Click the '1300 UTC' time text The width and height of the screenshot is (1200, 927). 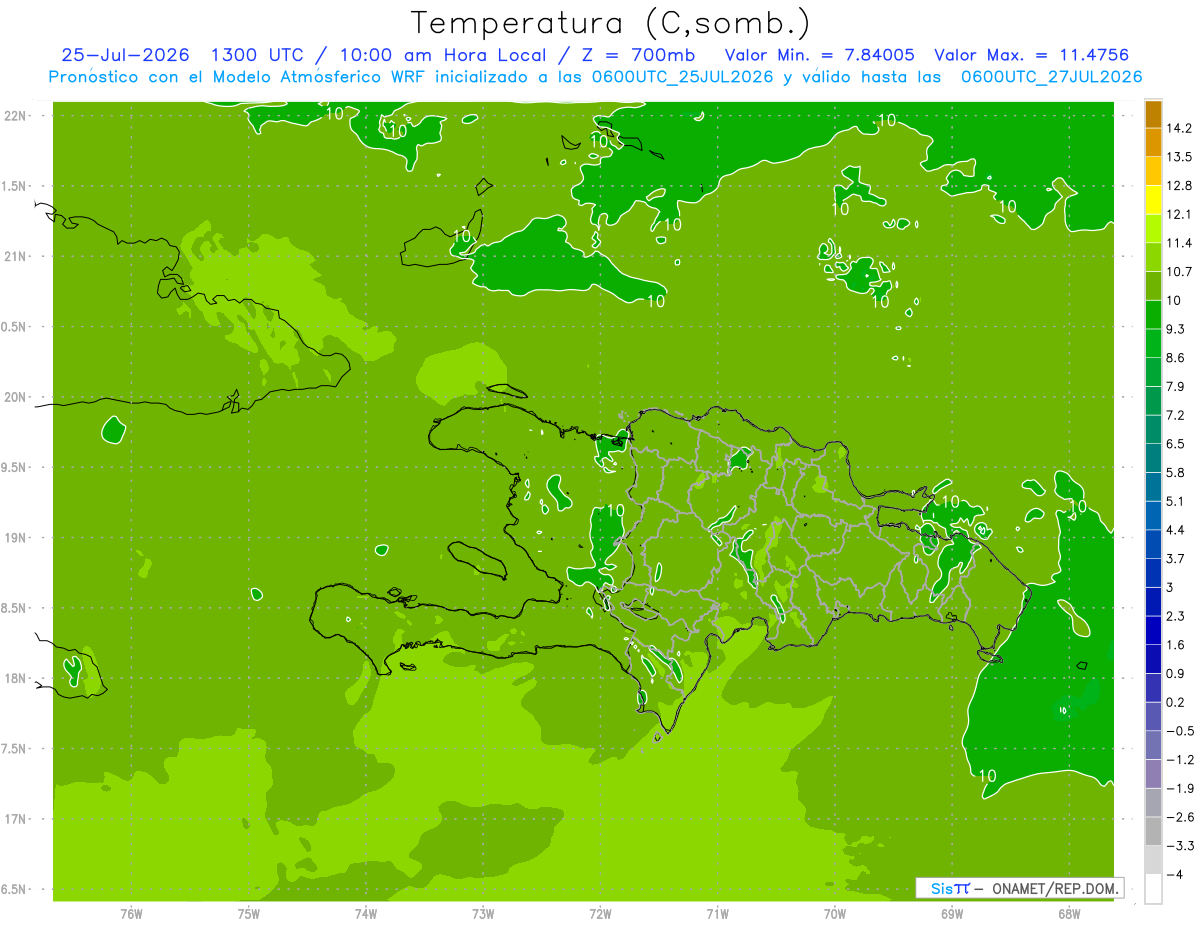(257, 55)
